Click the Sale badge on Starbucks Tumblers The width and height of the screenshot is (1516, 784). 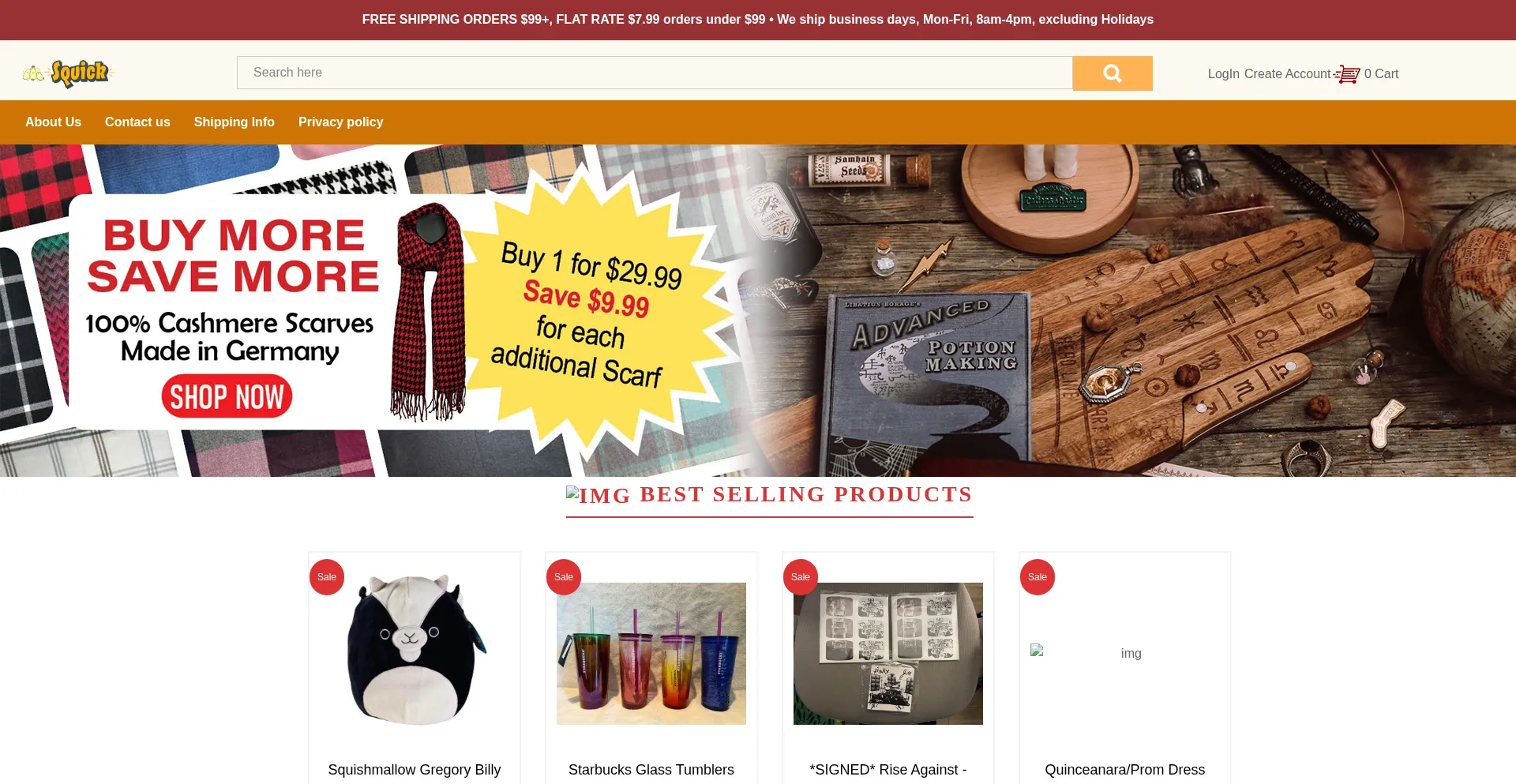[564, 577]
